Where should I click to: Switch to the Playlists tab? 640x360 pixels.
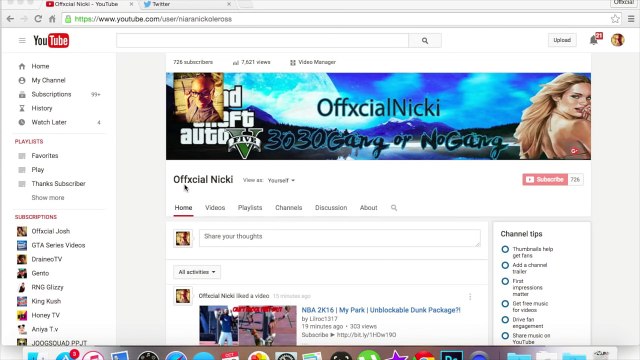(x=250, y=208)
